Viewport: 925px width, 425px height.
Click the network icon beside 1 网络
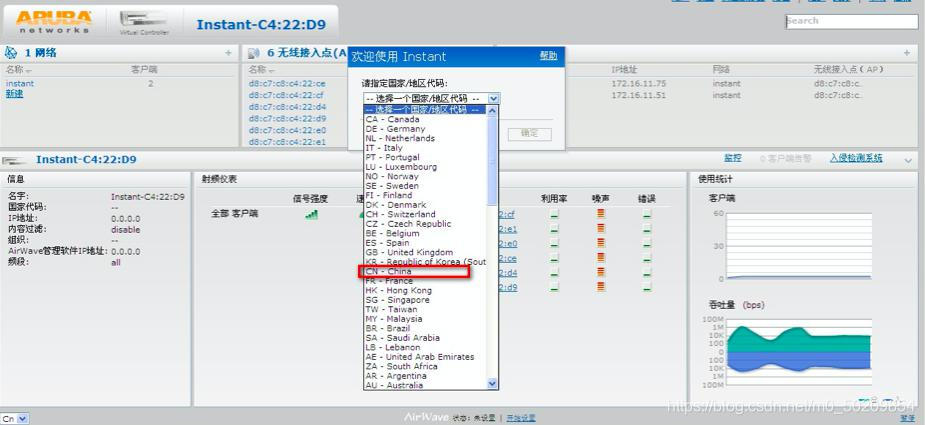click(x=11, y=53)
